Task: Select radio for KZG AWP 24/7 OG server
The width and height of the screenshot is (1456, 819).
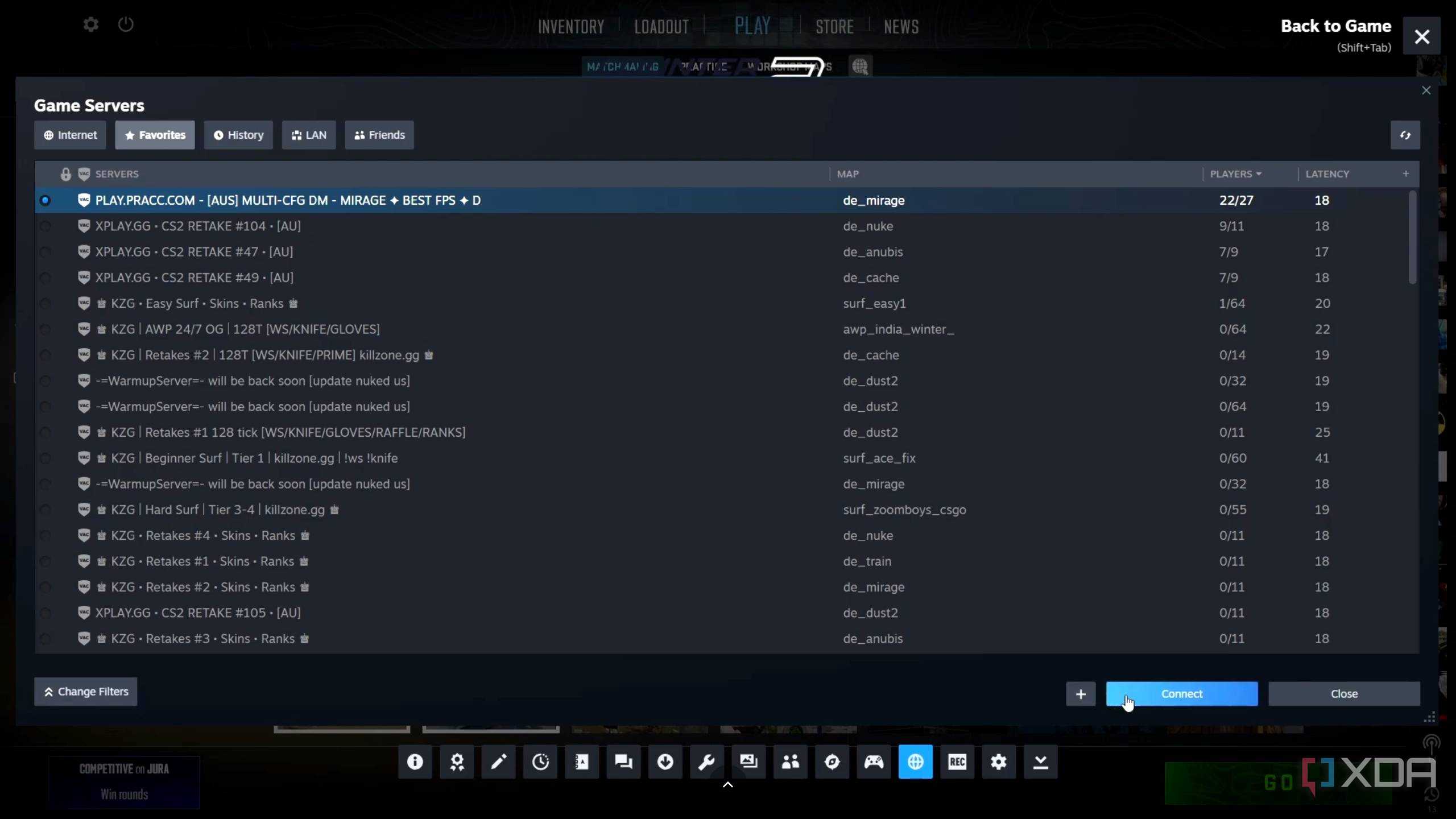Action: (45, 329)
